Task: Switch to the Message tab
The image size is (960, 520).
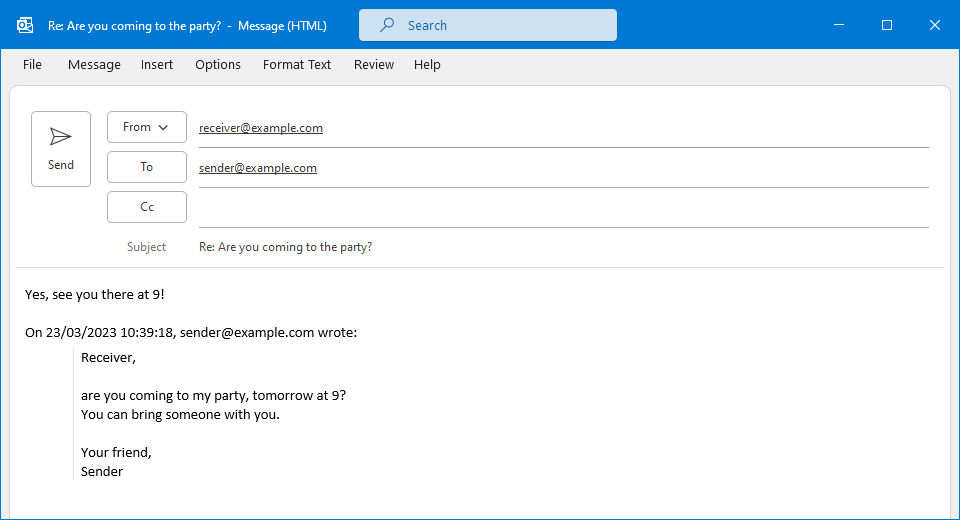Action: click(x=94, y=64)
